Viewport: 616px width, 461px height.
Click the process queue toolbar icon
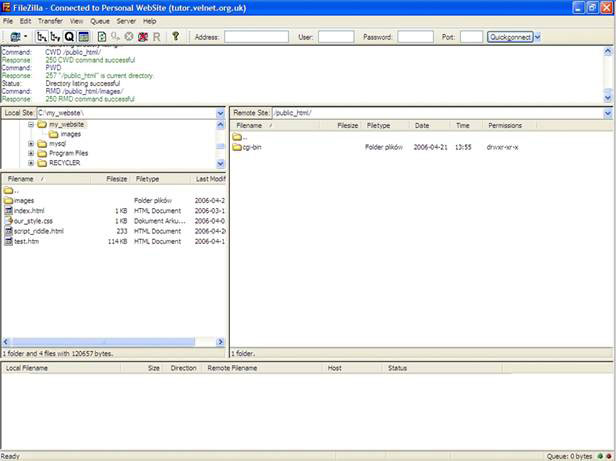[115, 37]
